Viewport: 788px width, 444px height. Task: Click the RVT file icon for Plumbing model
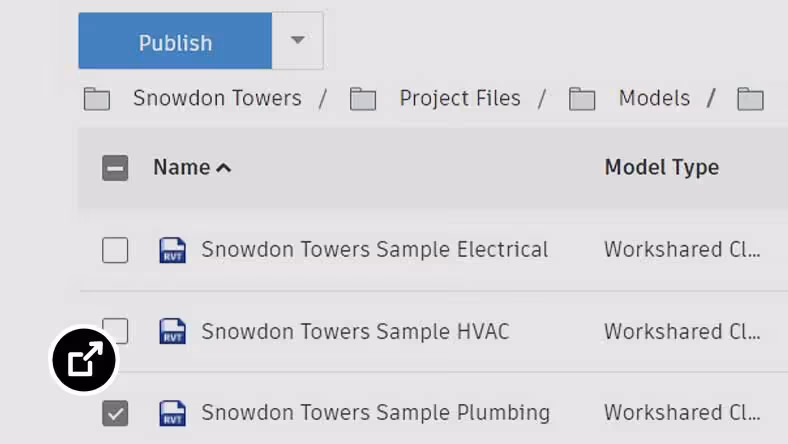point(172,413)
